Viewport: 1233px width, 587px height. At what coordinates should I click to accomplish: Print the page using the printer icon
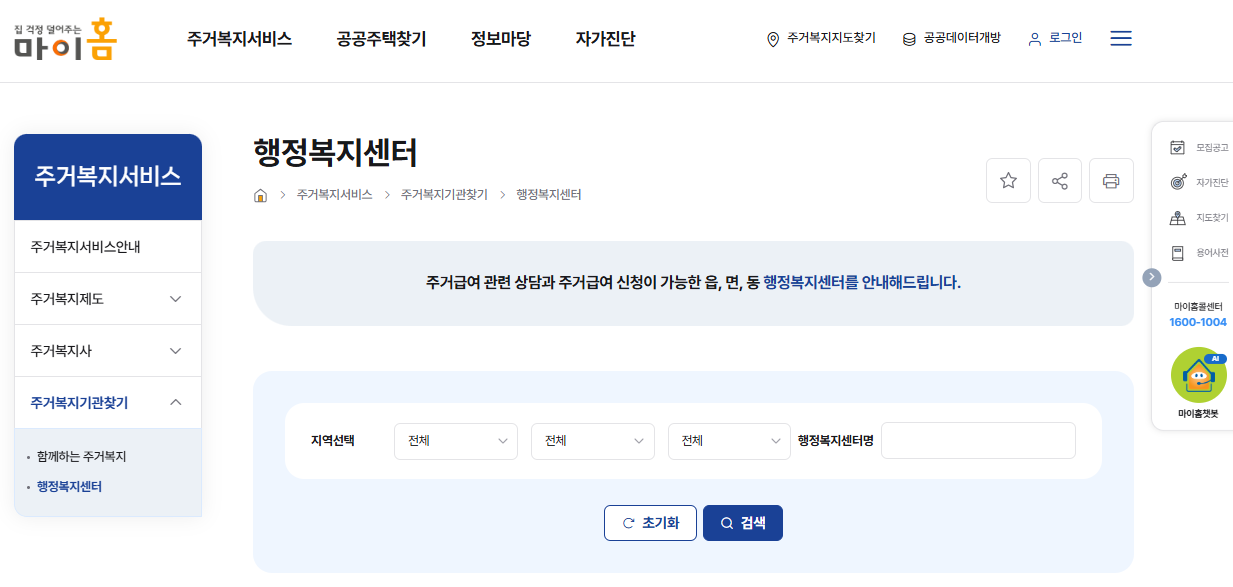click(x=1111, y=180)
